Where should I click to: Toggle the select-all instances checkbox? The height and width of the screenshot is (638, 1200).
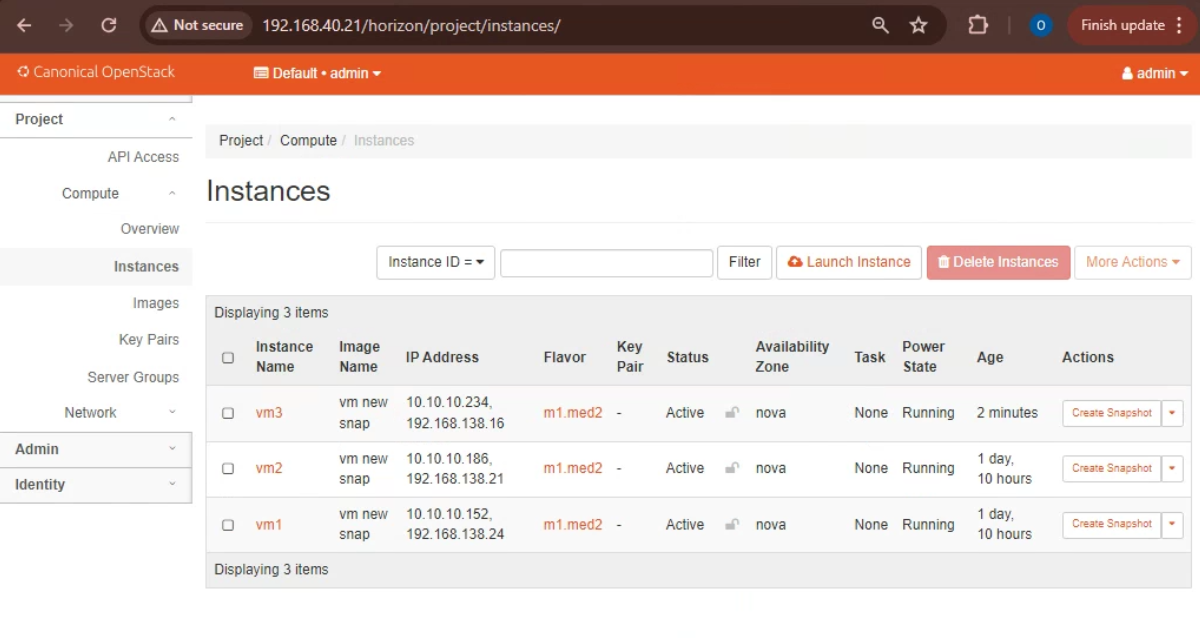(228, 357)
